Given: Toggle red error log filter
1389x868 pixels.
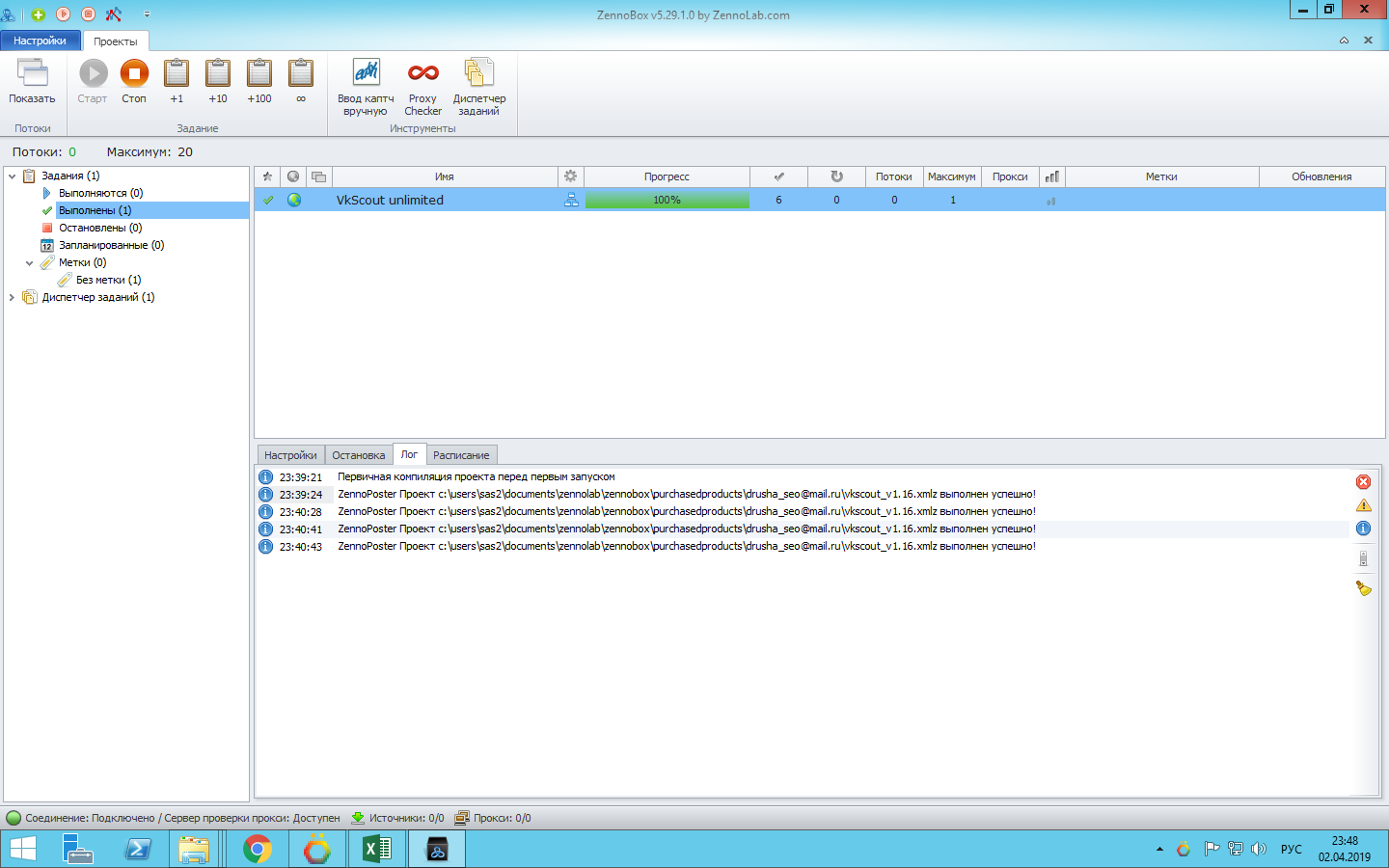Looking at the screenshot, I should 1363,481.
